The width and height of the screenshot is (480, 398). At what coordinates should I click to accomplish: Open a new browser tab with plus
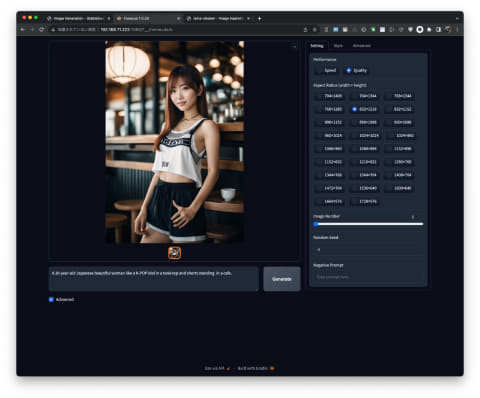[x=259, y=19]
